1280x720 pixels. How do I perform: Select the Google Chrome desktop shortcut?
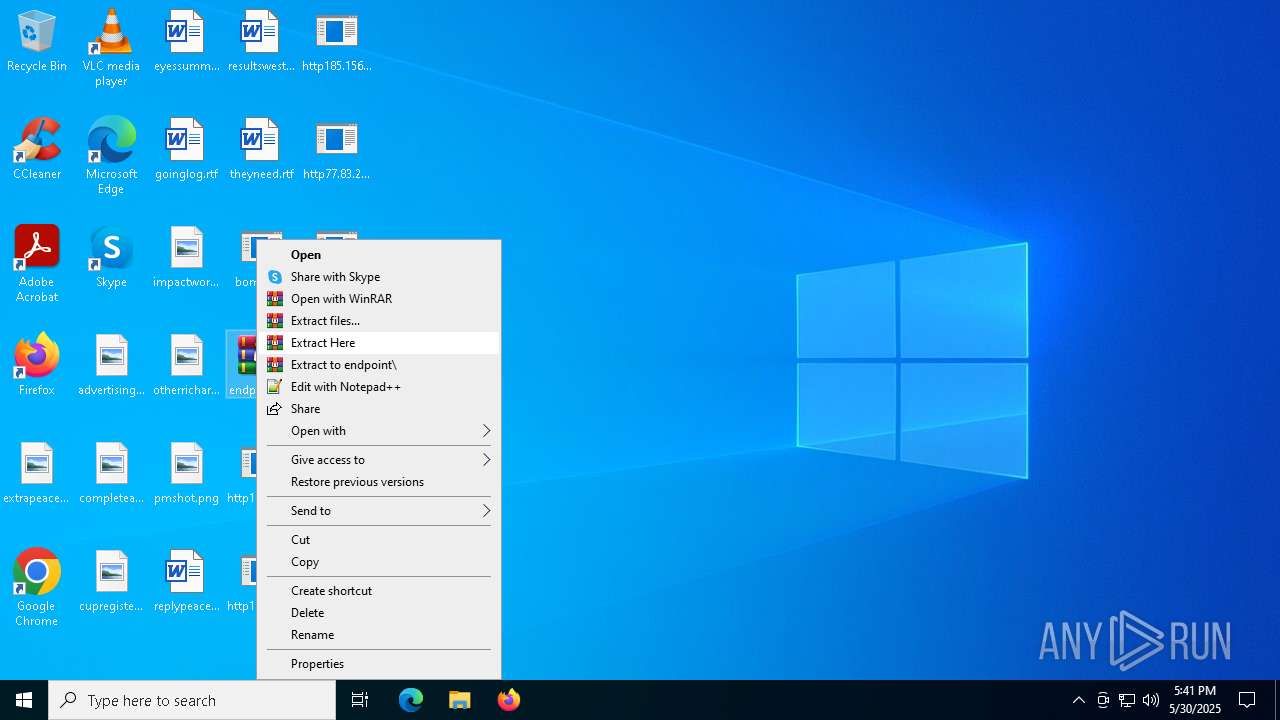tap(37, 588)
